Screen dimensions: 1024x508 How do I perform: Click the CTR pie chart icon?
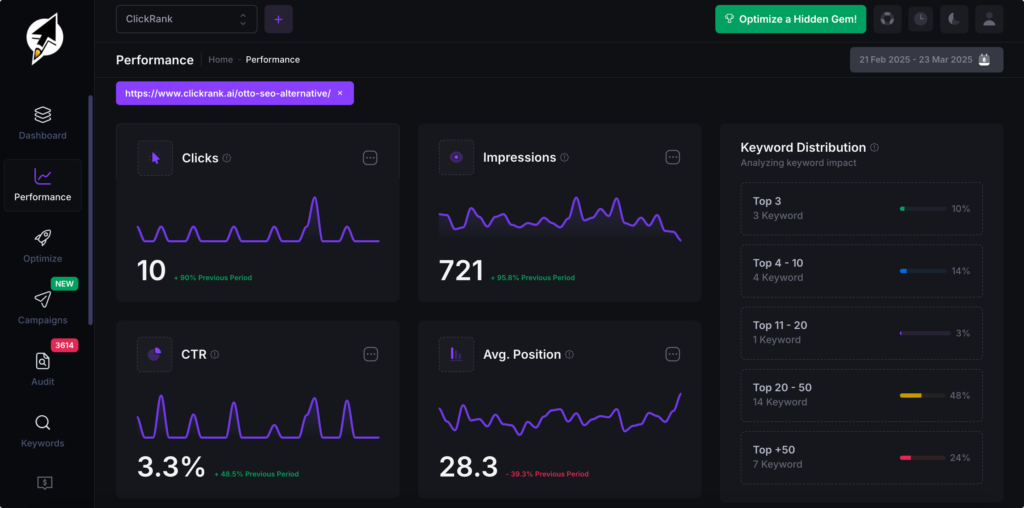[155, 355]
